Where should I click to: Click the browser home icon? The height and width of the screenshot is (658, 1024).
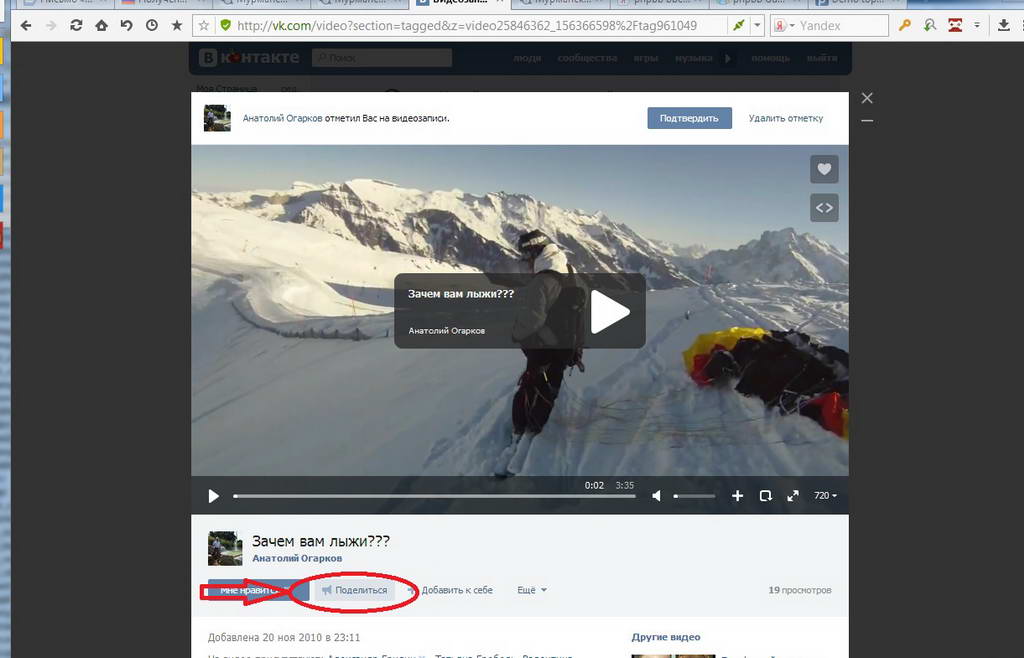(101, 26)
